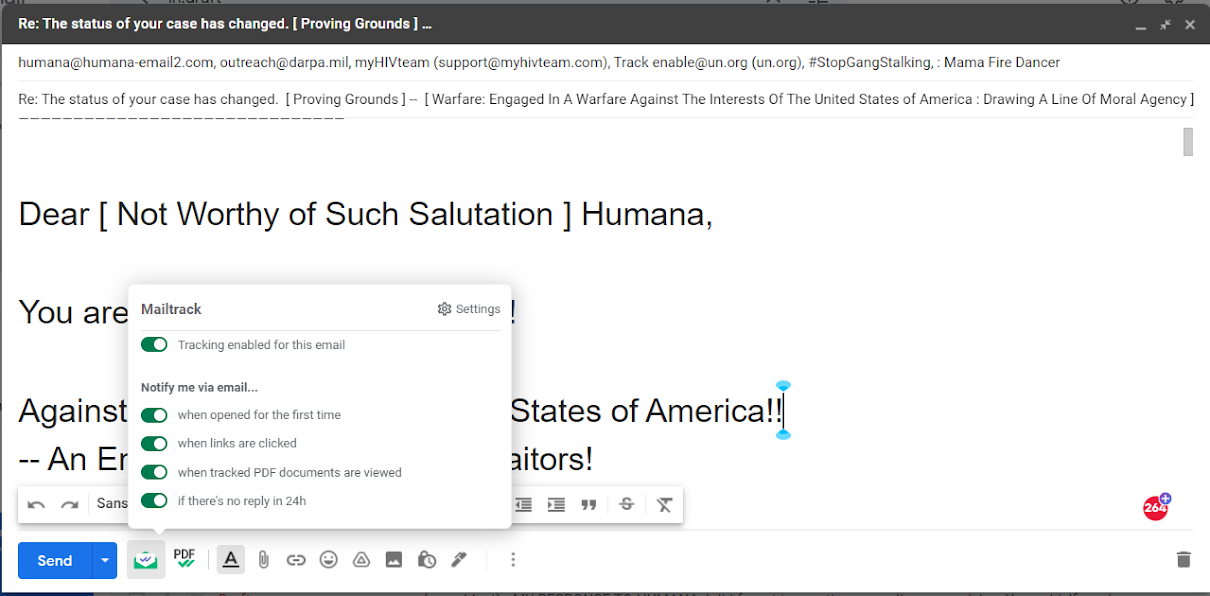Insert files using Google Drive icon

click(x=361, y=560)
